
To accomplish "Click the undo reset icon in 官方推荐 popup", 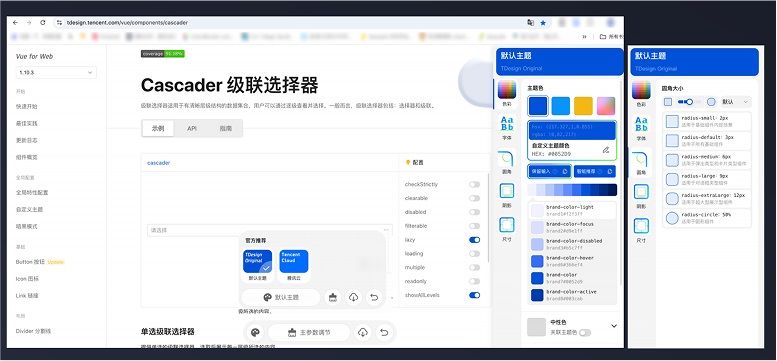I will coord(374,297).
